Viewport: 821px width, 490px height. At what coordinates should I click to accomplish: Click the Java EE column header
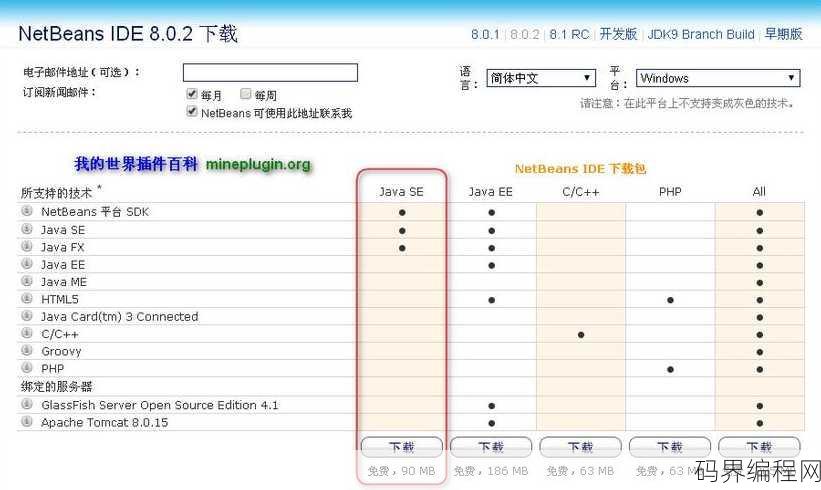pyautogui.click(x=491, y=192)
